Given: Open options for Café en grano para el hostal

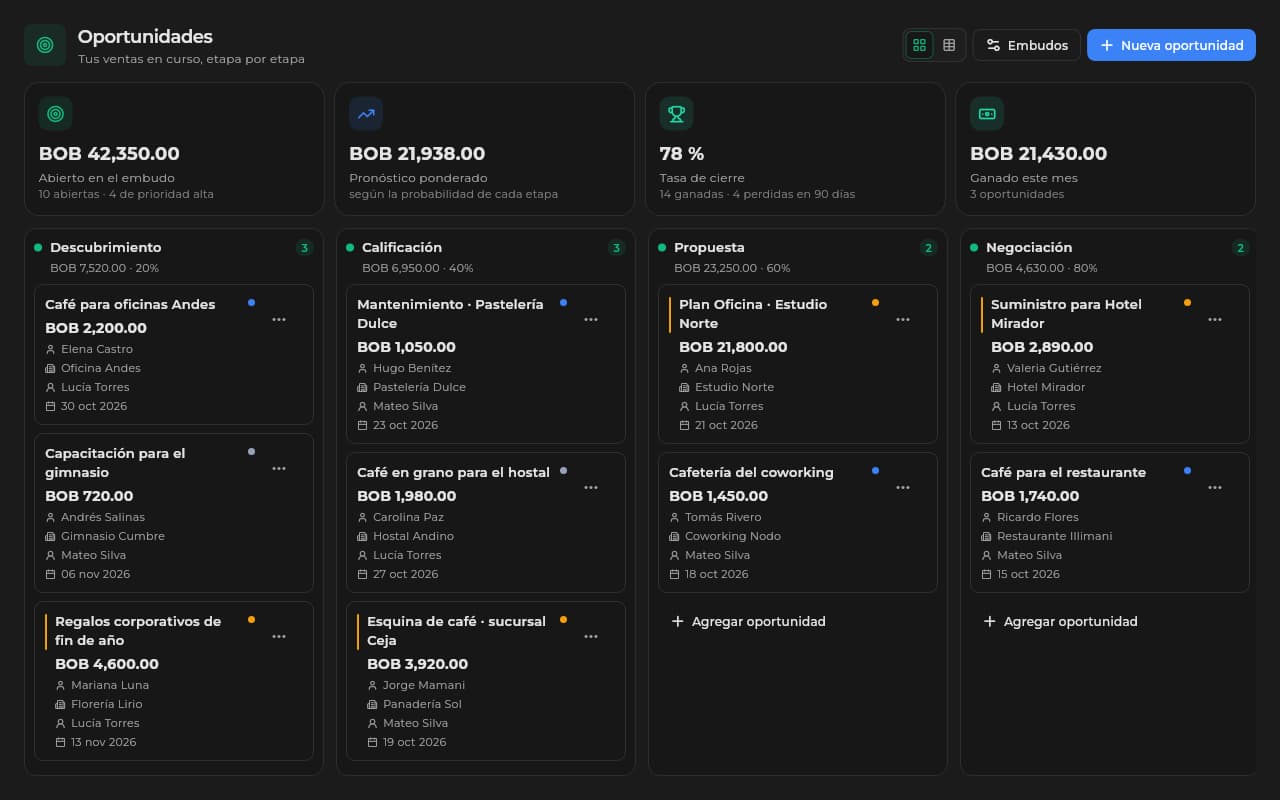Looking at the screenshot, I should (x=591, y=487).
